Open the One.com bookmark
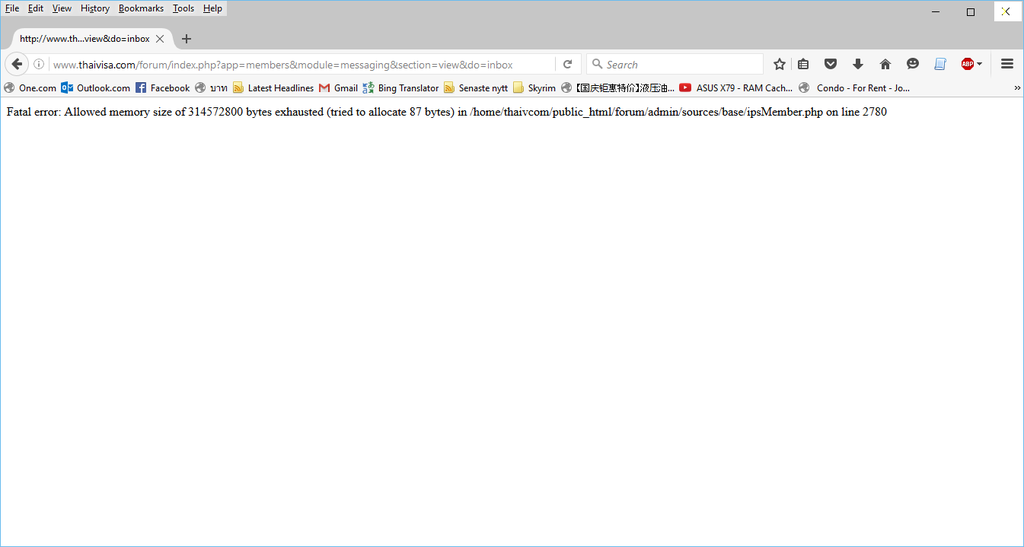 tap(30, 87)
